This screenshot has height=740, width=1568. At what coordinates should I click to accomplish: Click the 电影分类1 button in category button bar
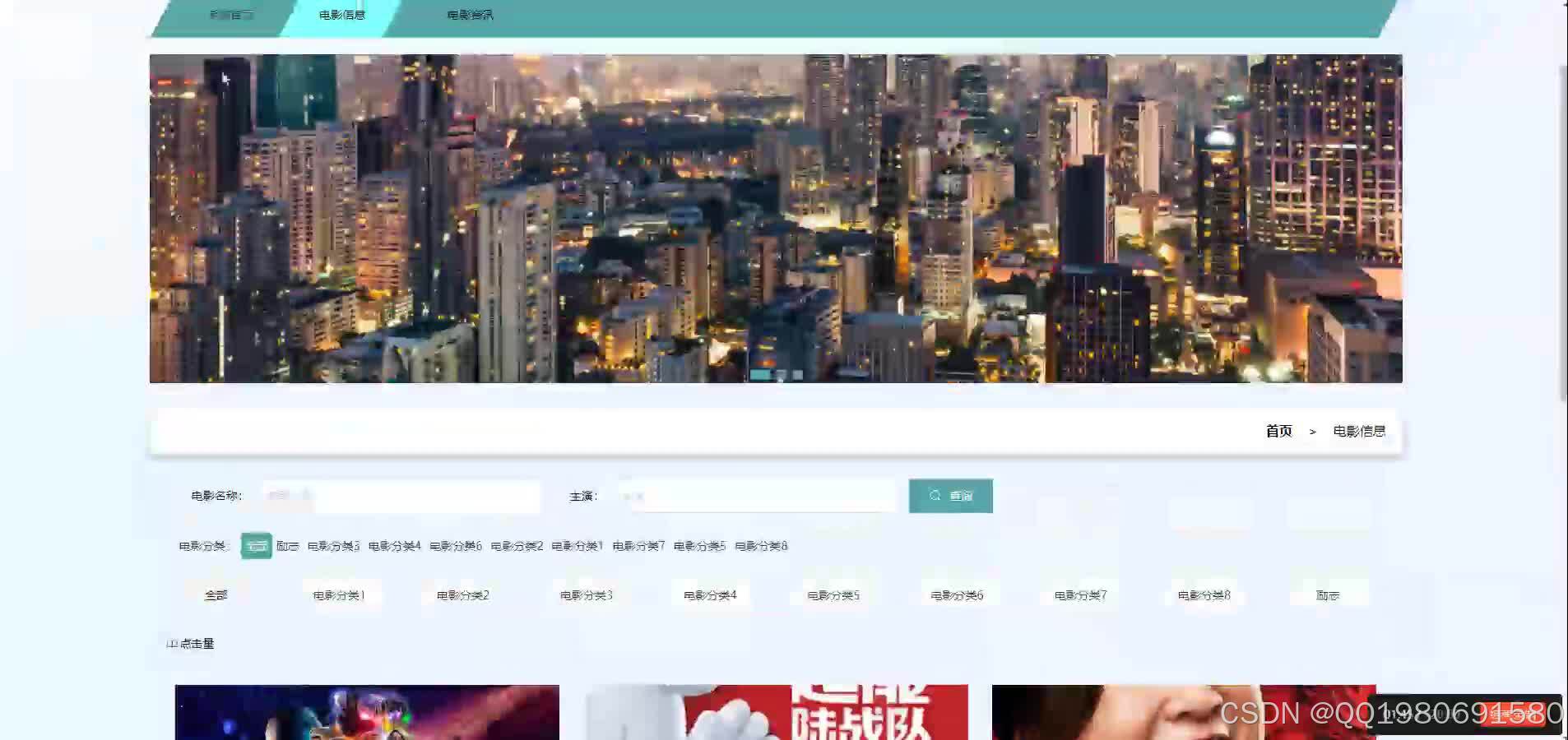click(339, 594)
